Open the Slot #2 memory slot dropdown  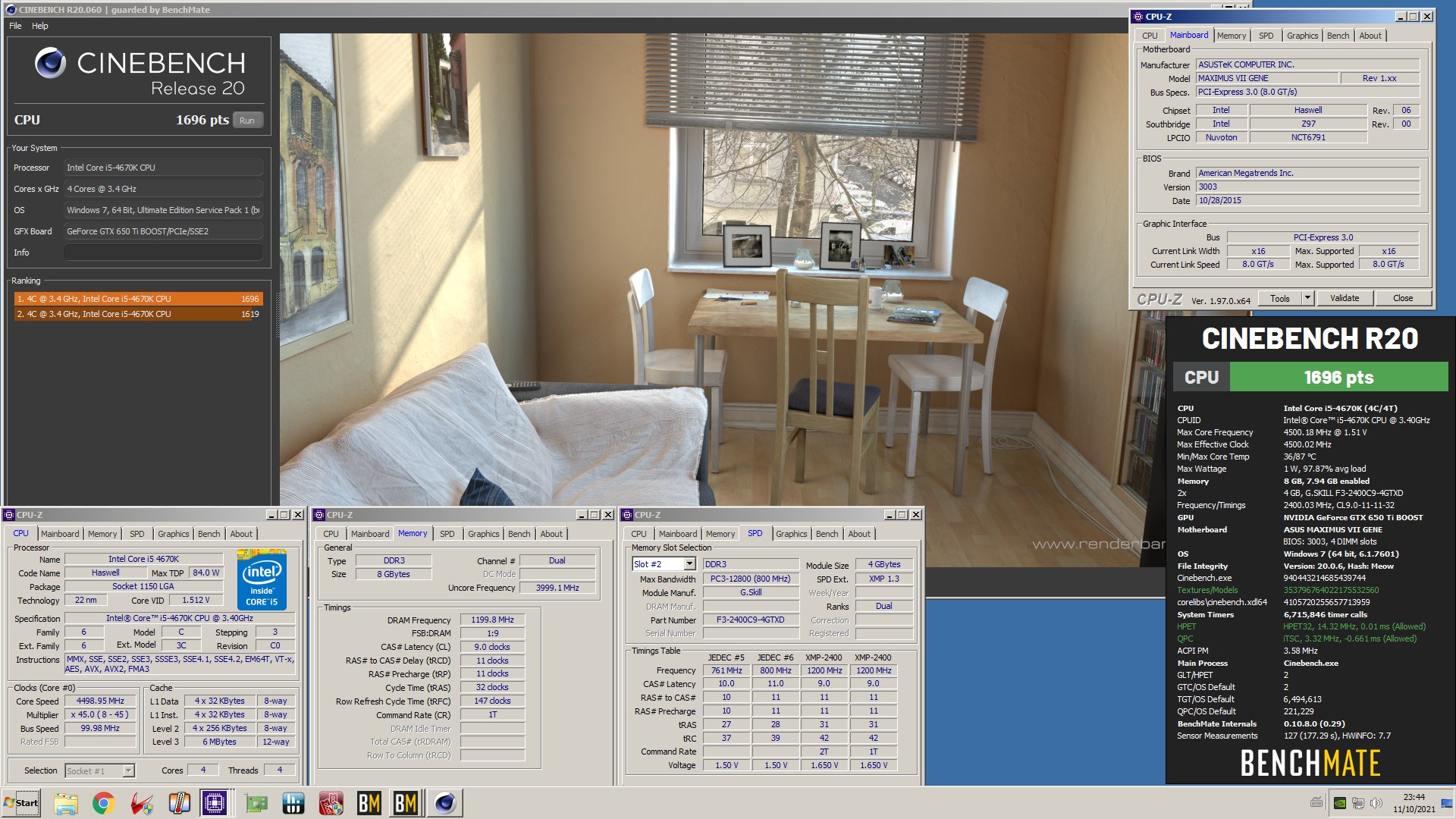[x=689, y=564]
